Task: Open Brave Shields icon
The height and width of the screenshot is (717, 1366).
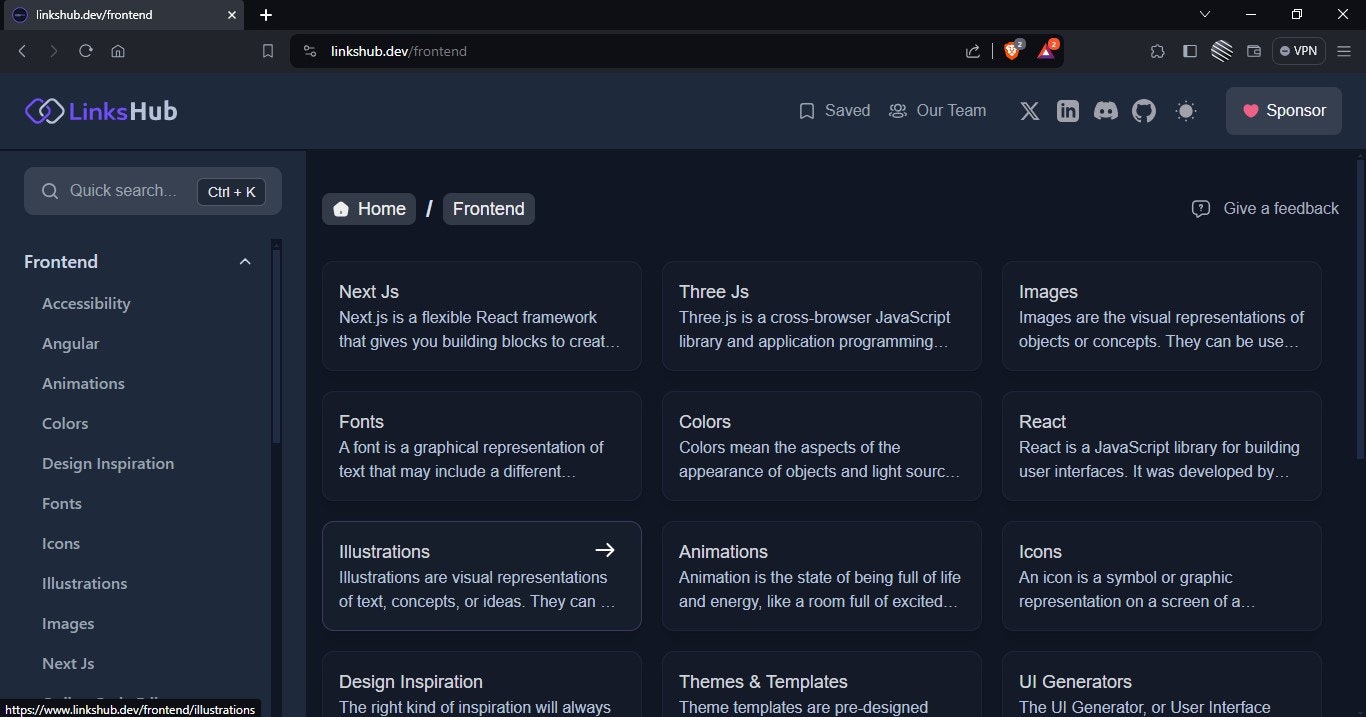Action: tap(1012, 51)
